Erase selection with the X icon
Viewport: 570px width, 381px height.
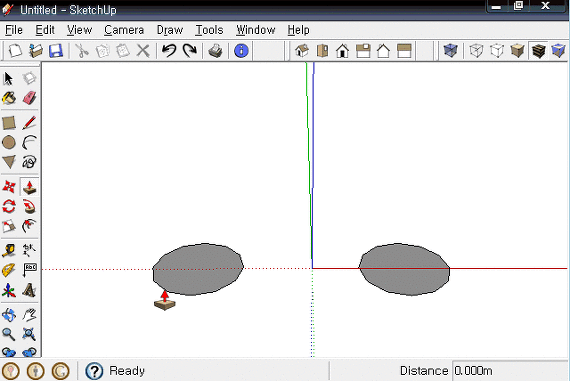pyautogui.click(x=143, y=51)
